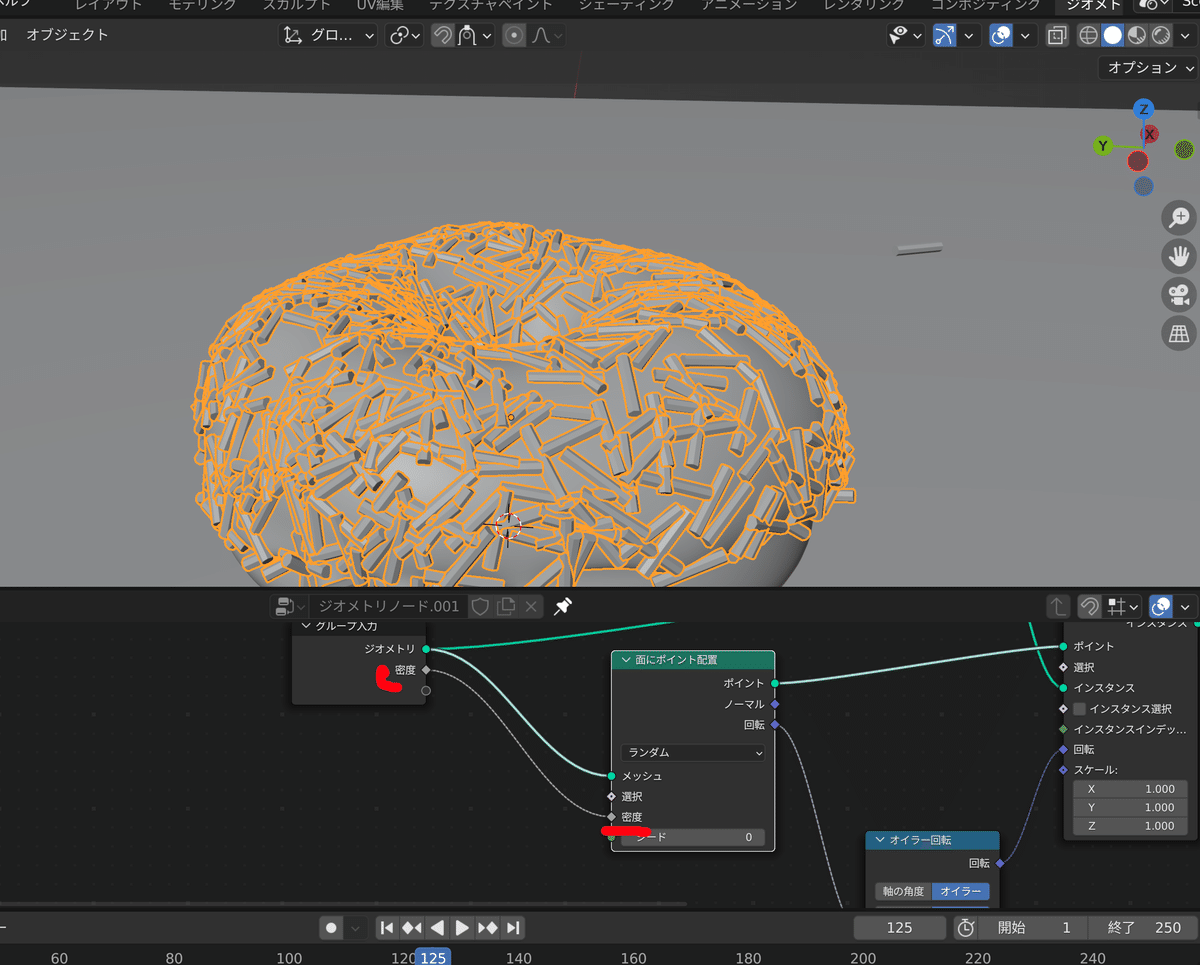
Task: Collapse the オイラー回転 node
Action: pyautogui.click(x=880, y=840)
